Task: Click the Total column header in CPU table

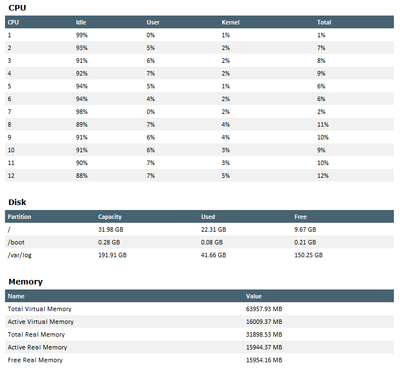Action: 324,22
